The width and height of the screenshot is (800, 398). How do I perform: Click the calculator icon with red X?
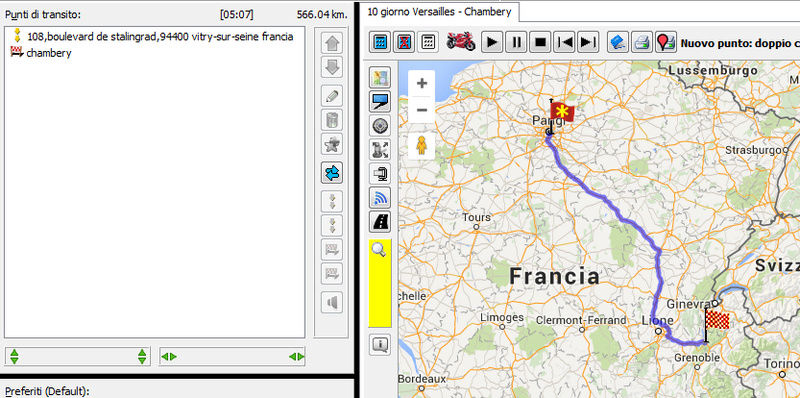[x=404, y=42]
